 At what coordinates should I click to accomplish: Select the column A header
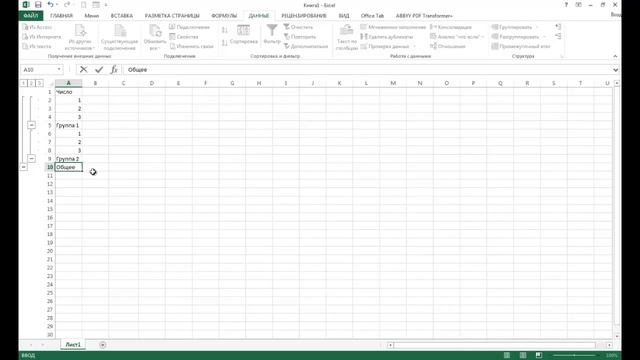pos(69,83)
